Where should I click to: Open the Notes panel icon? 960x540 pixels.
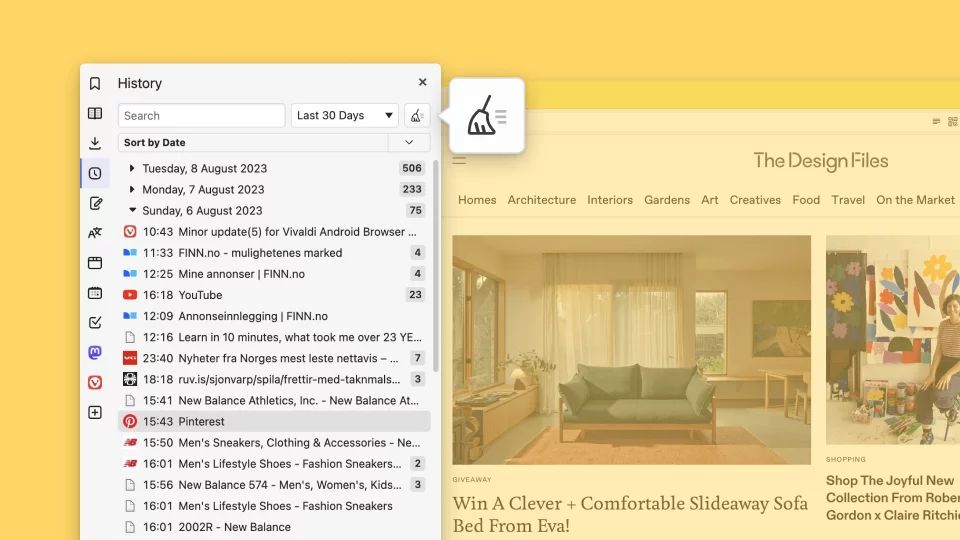95,203
